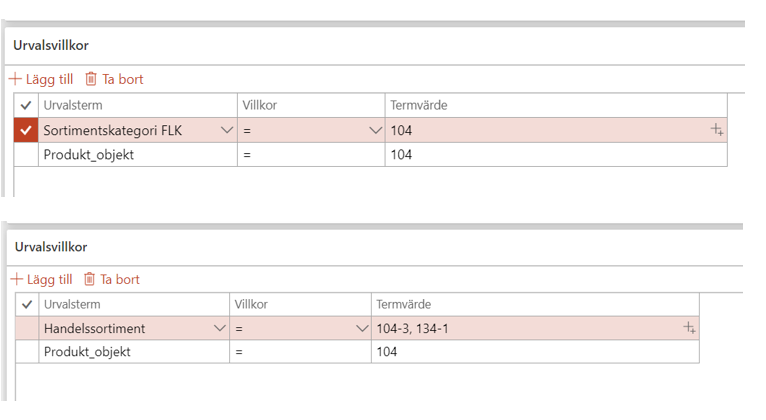Open the Sortimentskategori FLK term dropdown

click(227, 130)
